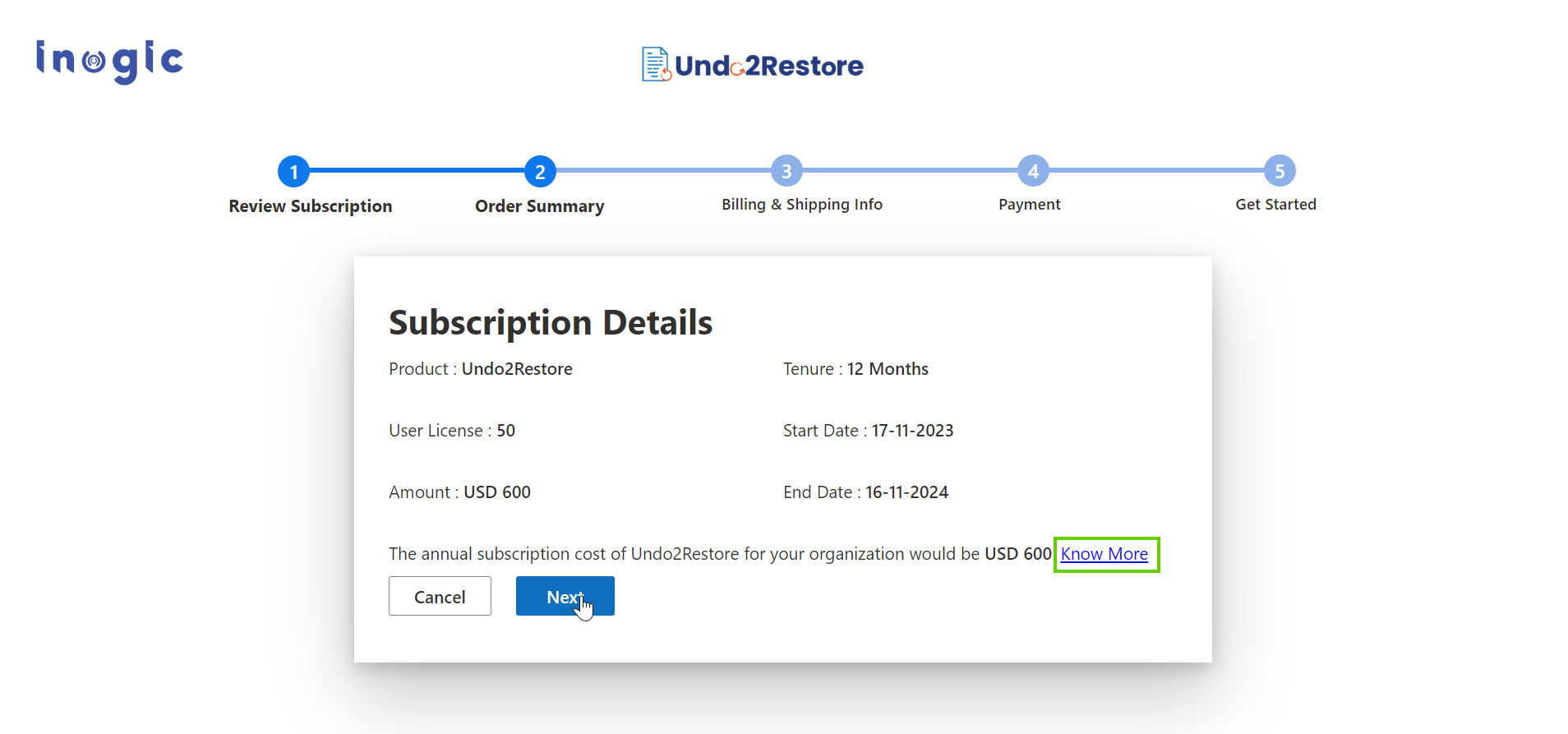Open the Know More link
The image size is (1568, 734).
1104,554
